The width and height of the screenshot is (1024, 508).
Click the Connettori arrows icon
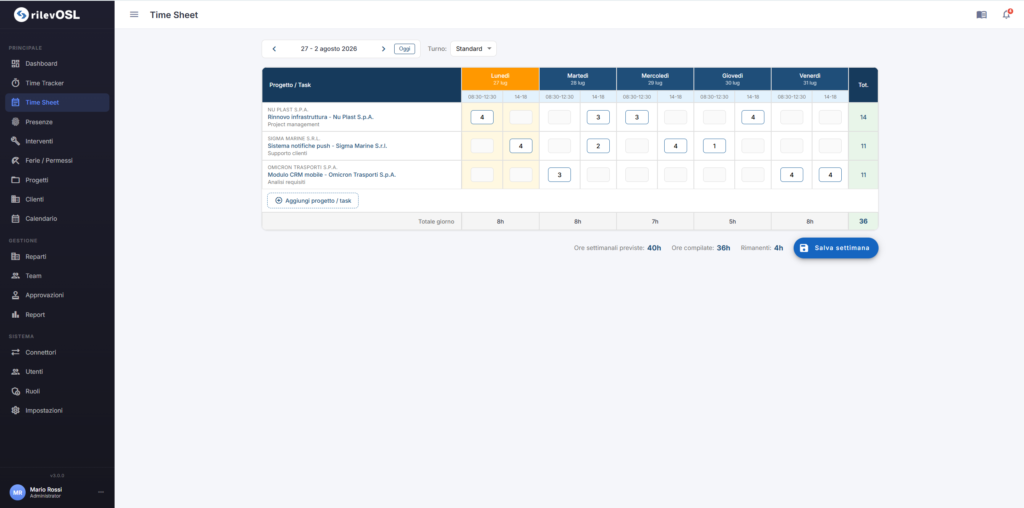click(x=16, y=353)
